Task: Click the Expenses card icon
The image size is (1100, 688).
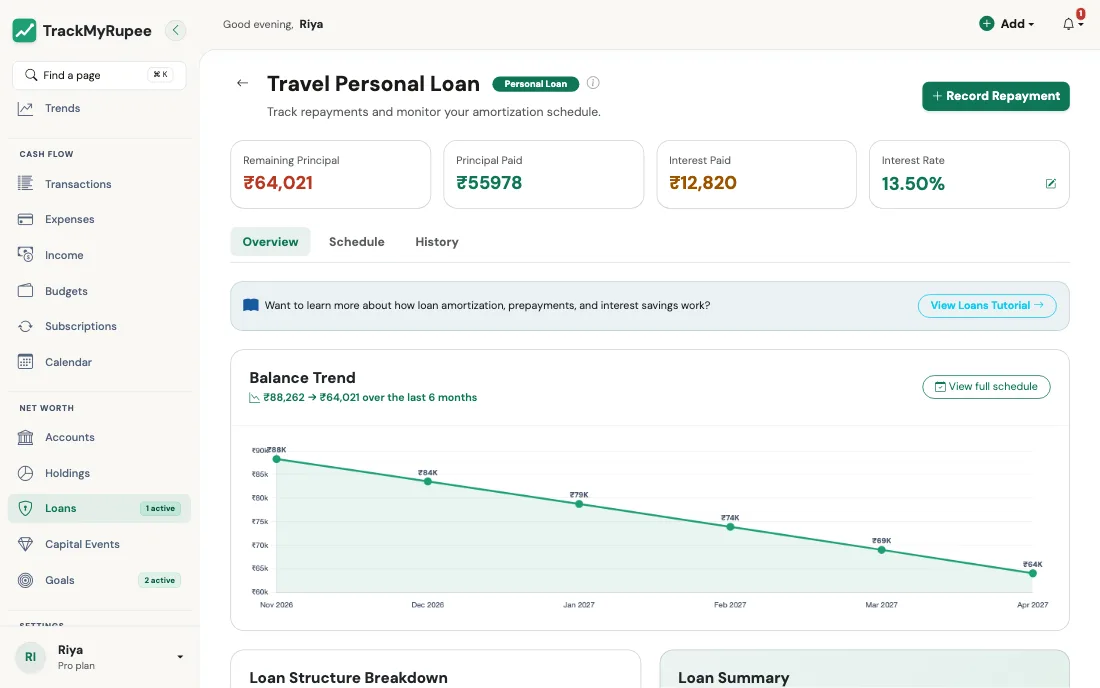Action: point(25,220)
